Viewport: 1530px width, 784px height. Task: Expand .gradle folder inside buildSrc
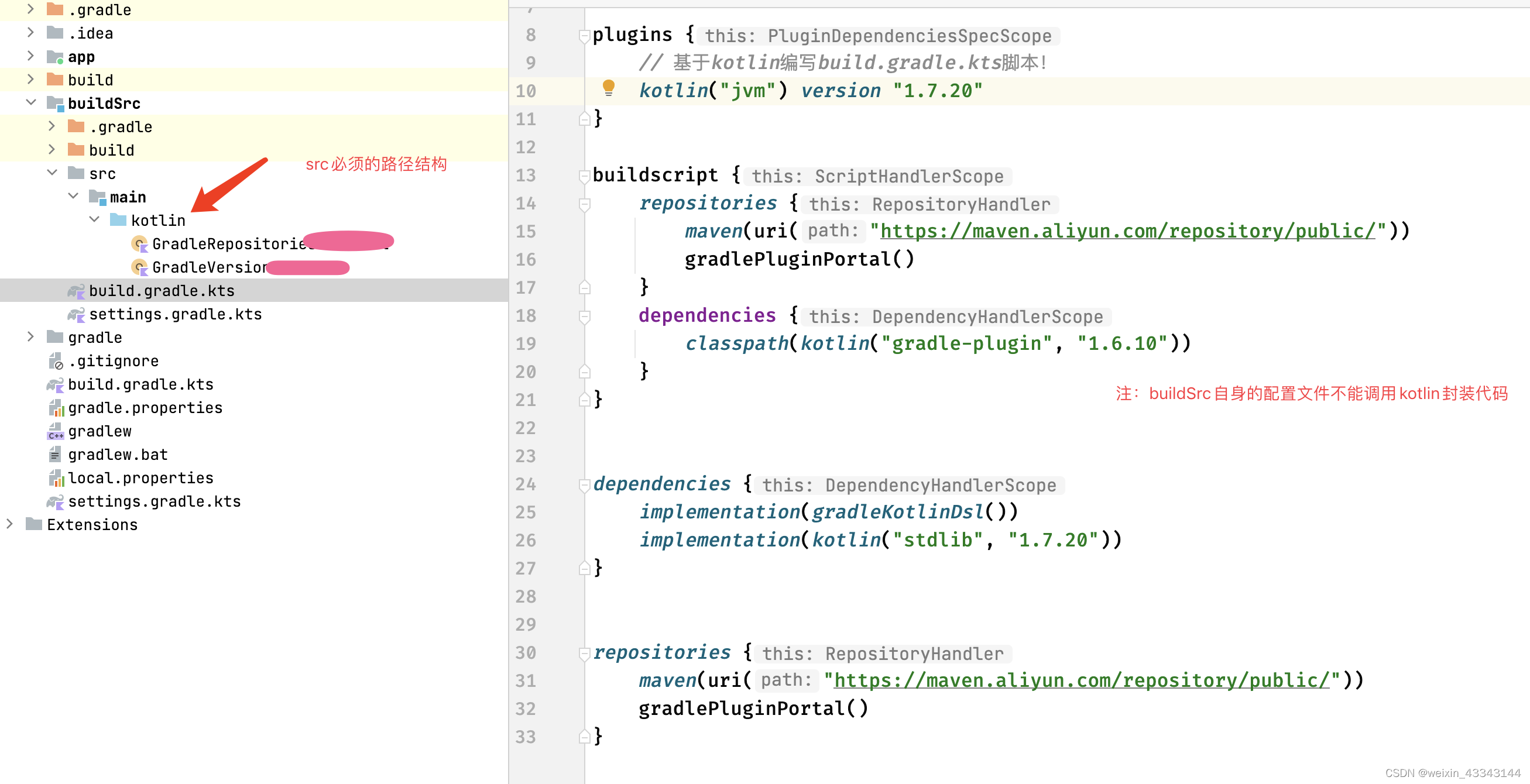point(52,126)
